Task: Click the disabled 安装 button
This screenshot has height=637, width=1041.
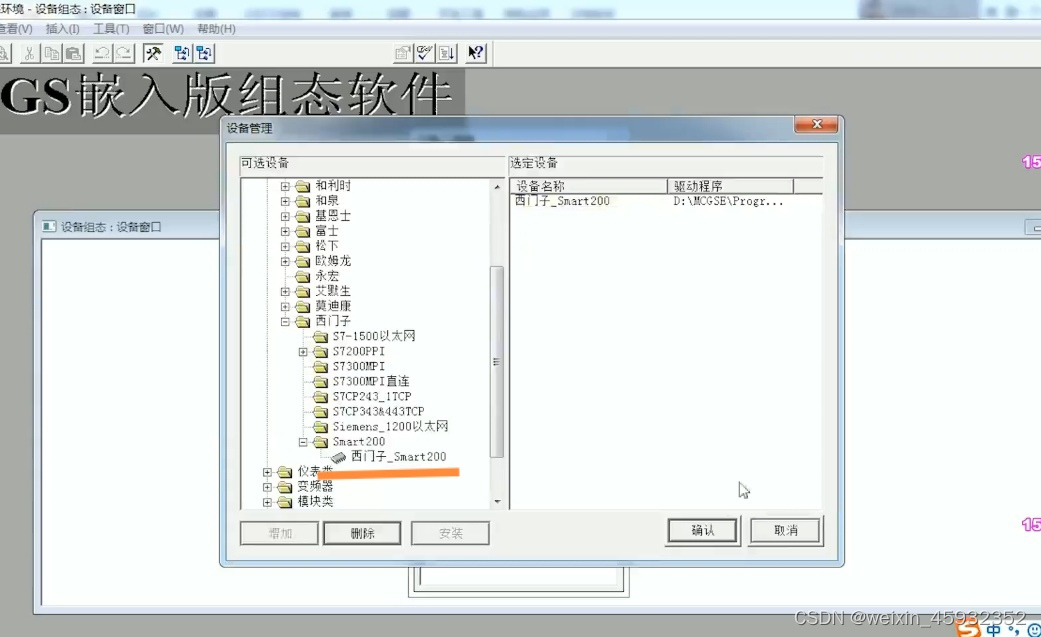Action: click(x=450, y=533)
